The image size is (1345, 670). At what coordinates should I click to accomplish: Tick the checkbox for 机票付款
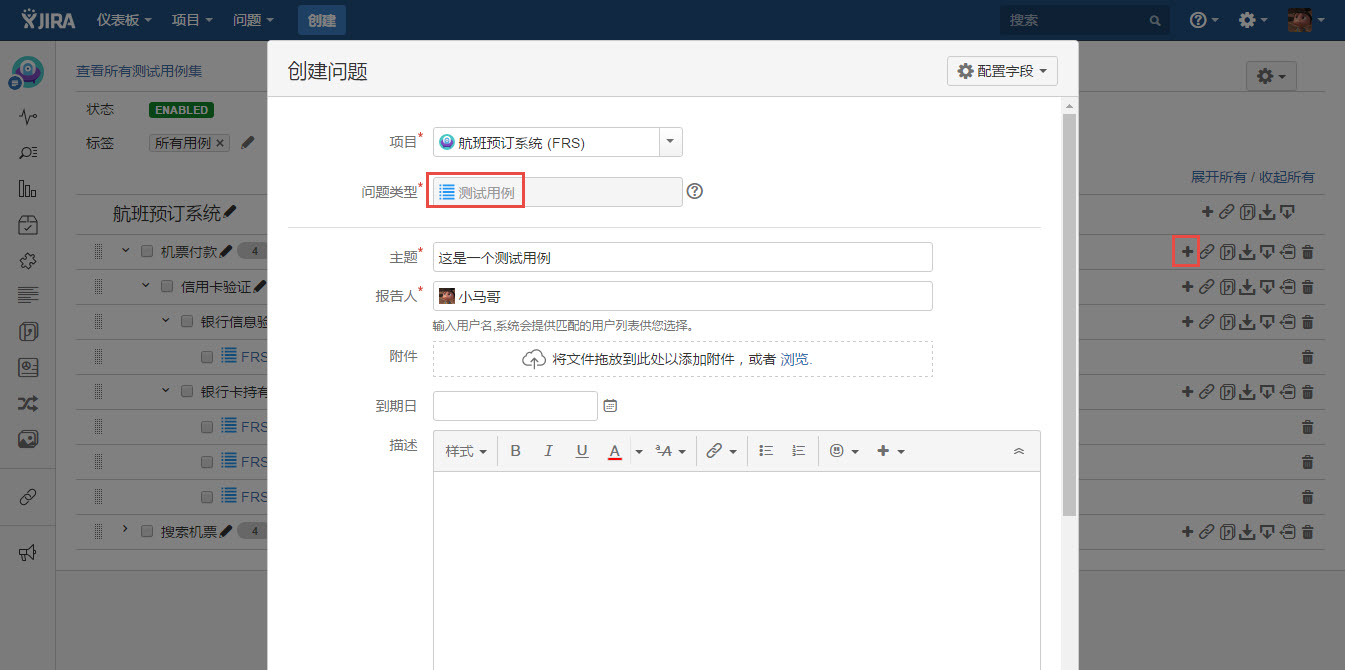coord(147,252)
